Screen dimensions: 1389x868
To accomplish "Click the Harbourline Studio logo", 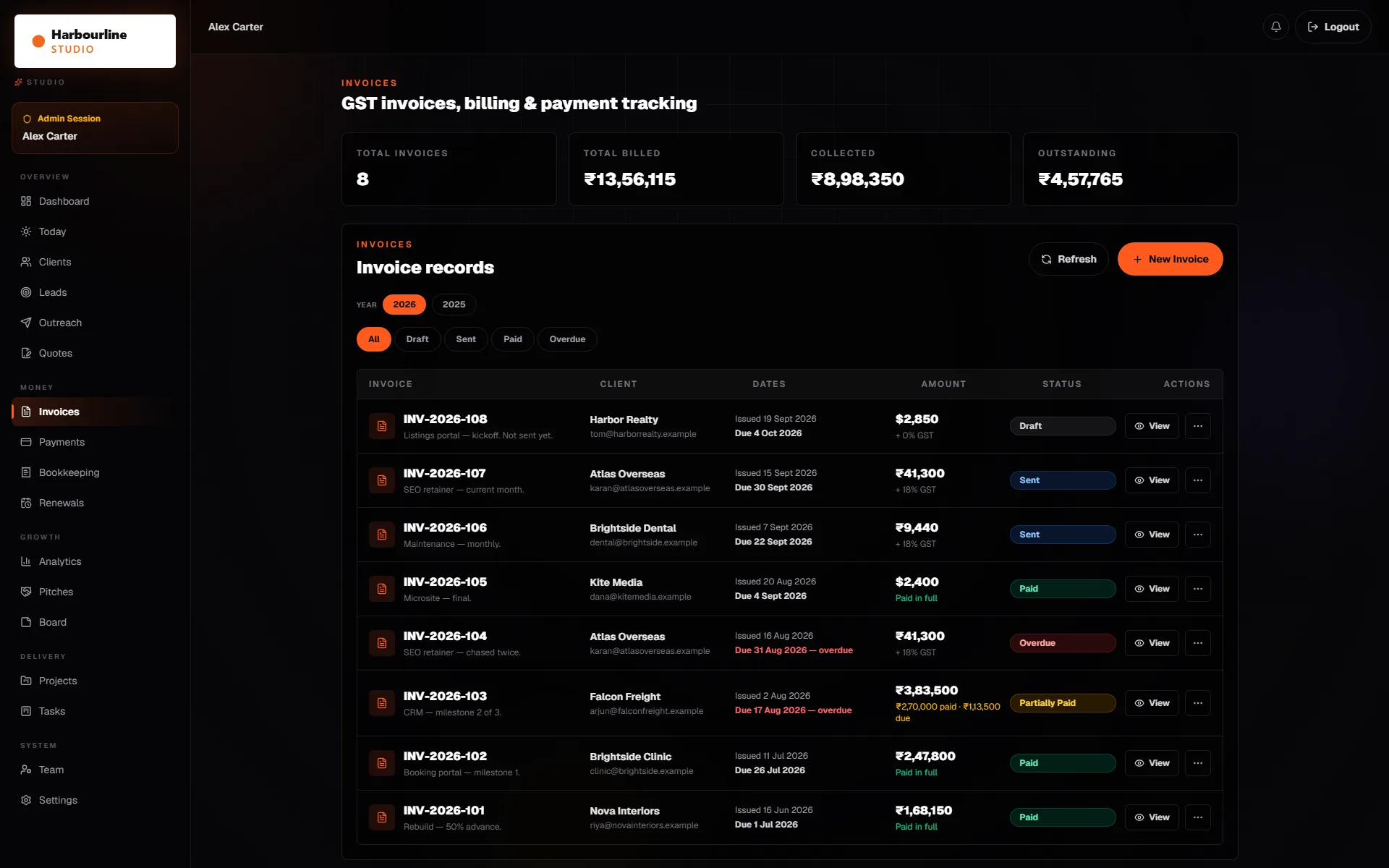I will (x=95, y=41).
